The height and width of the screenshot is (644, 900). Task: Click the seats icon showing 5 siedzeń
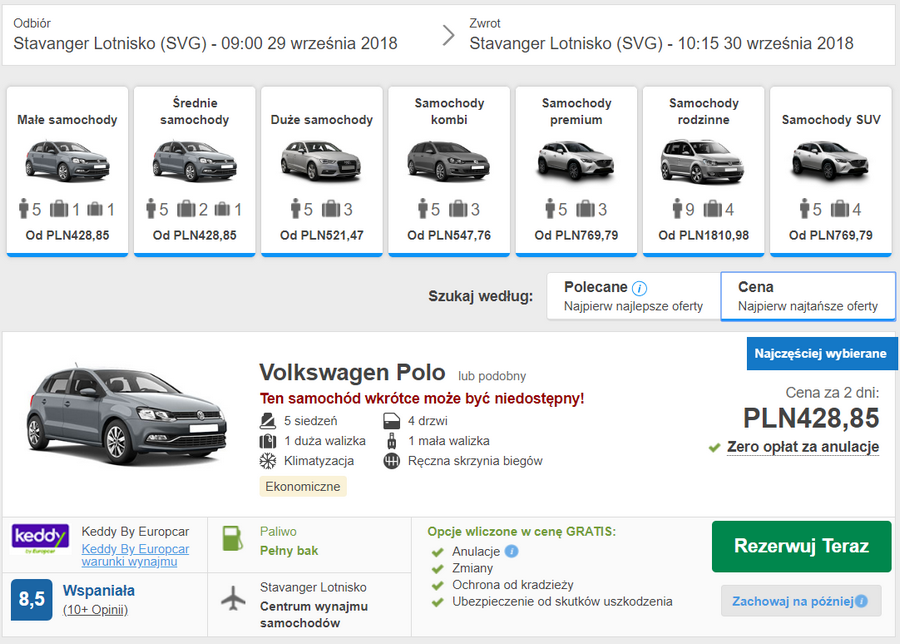[x=267, y=419]
